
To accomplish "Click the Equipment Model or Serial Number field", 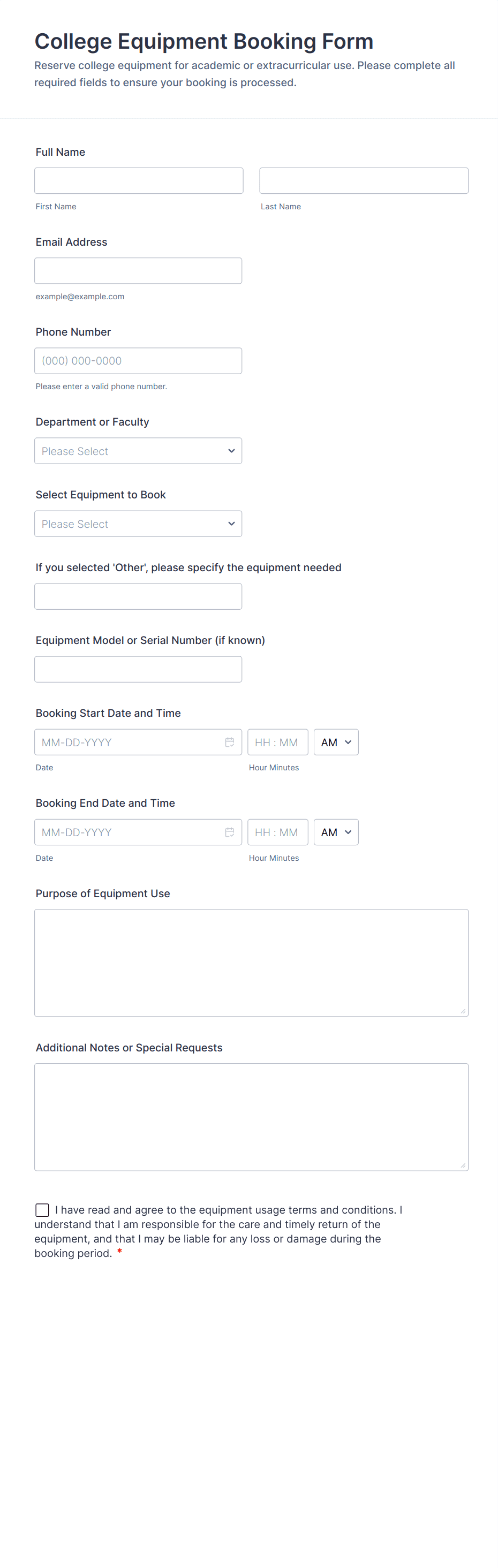I will [x=138, y=669].
